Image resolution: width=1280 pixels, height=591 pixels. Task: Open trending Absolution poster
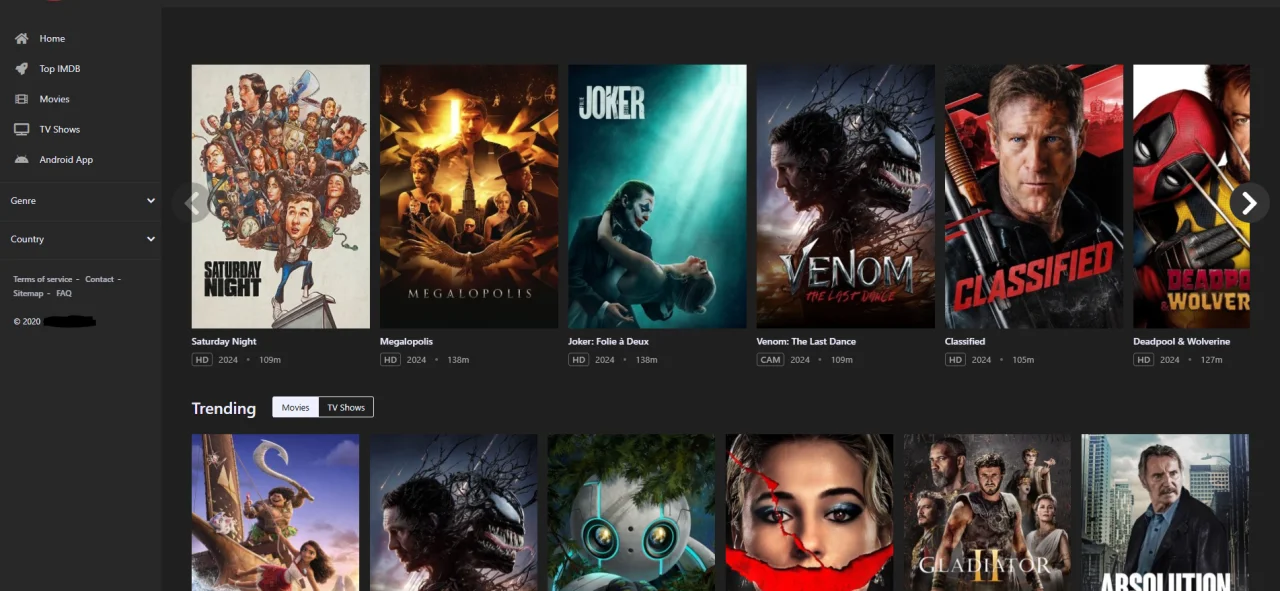pos(1165,512)
